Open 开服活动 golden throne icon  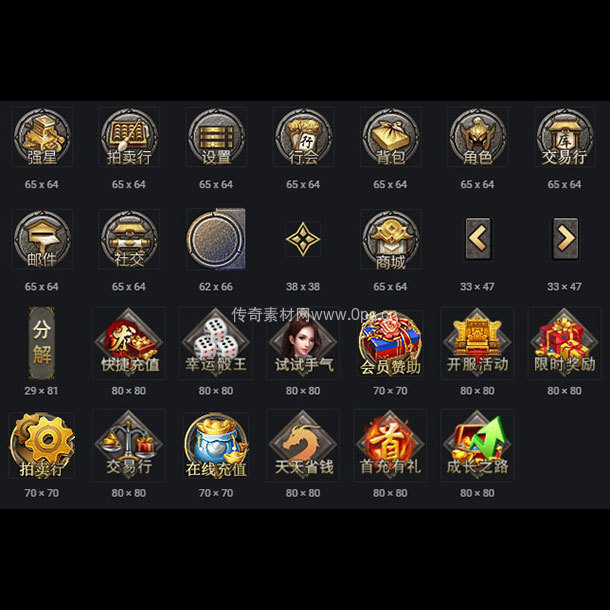click(x=477, y=343)
